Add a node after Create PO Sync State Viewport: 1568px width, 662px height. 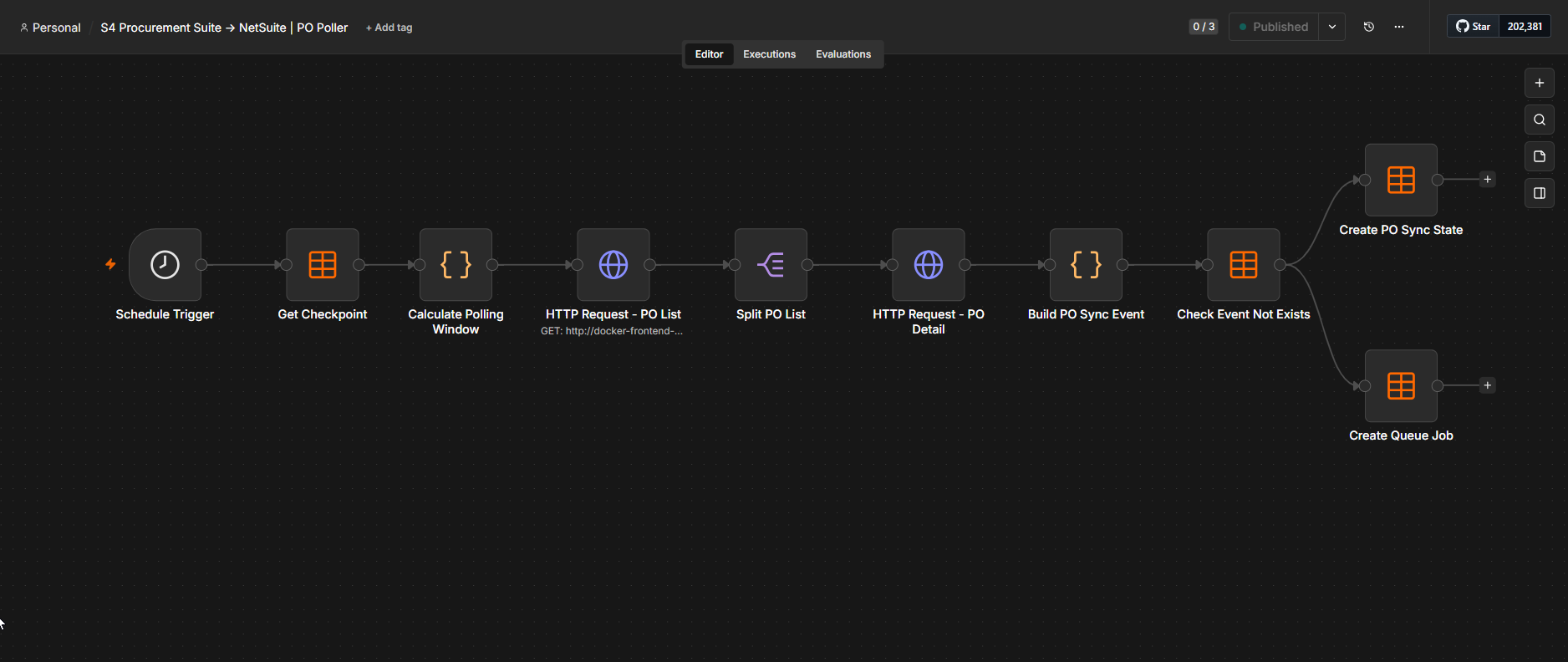(1488, 180)
